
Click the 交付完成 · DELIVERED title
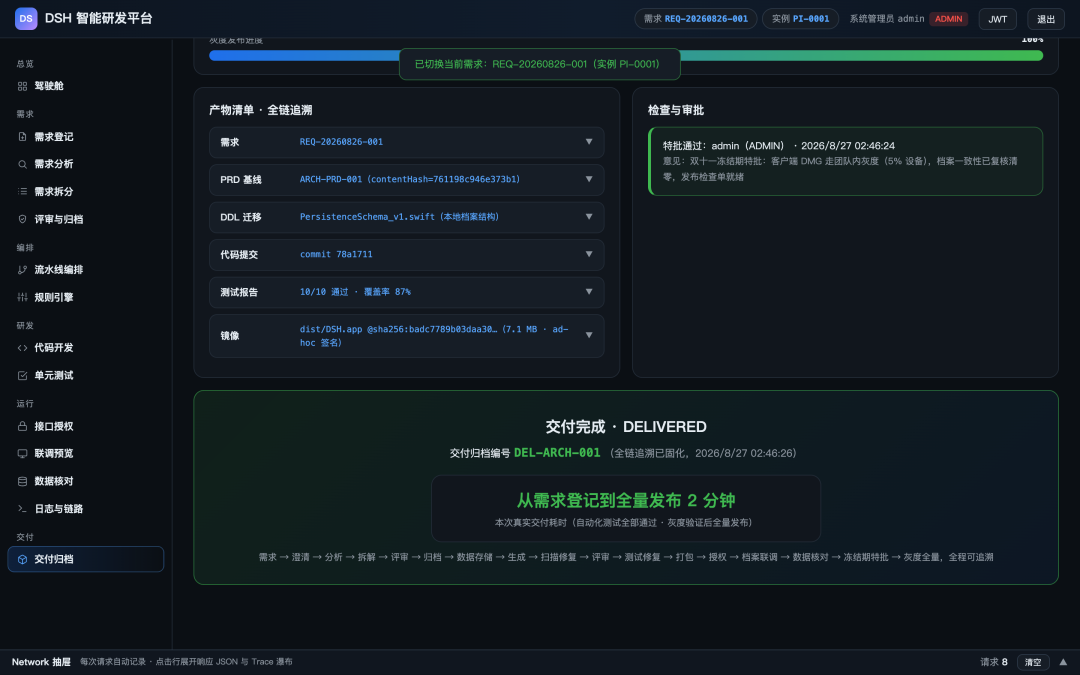pyautogui.click(x=626, y=427)
